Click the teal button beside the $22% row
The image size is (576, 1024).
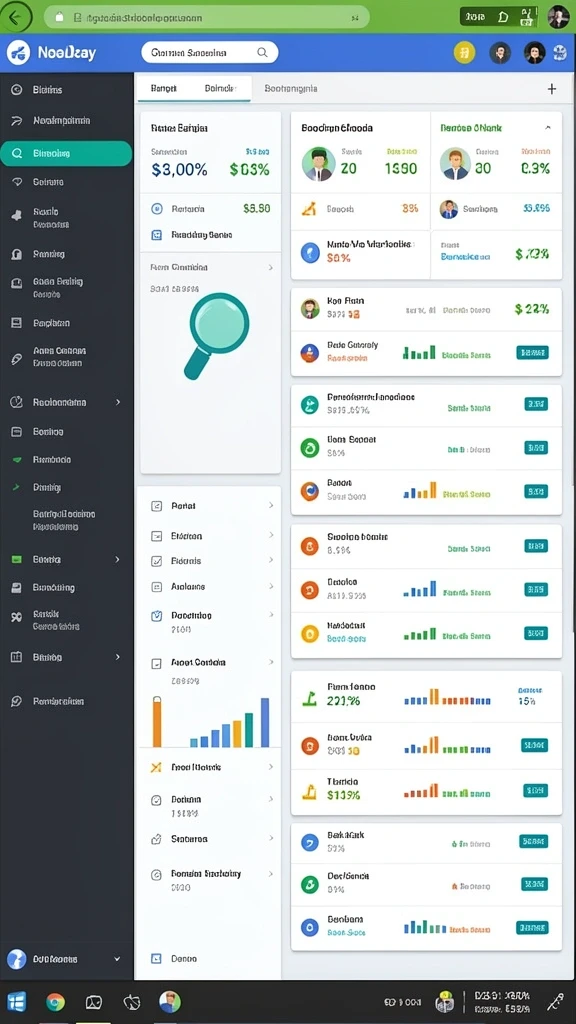click(x=532, y=353)
